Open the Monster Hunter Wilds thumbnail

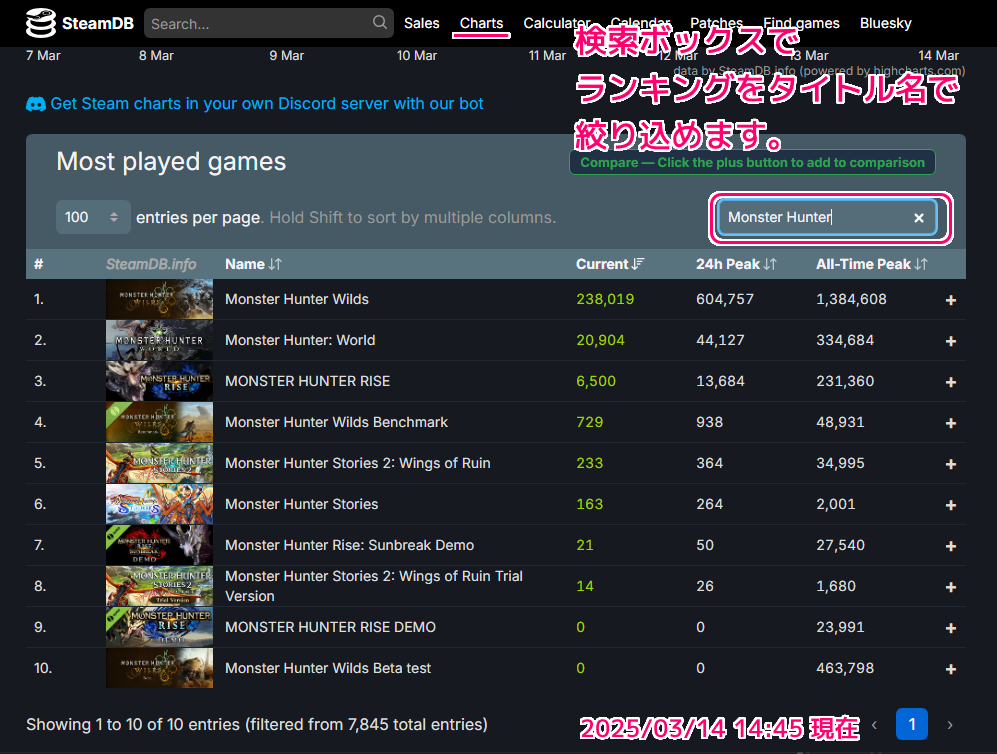[x=160, y=299]
